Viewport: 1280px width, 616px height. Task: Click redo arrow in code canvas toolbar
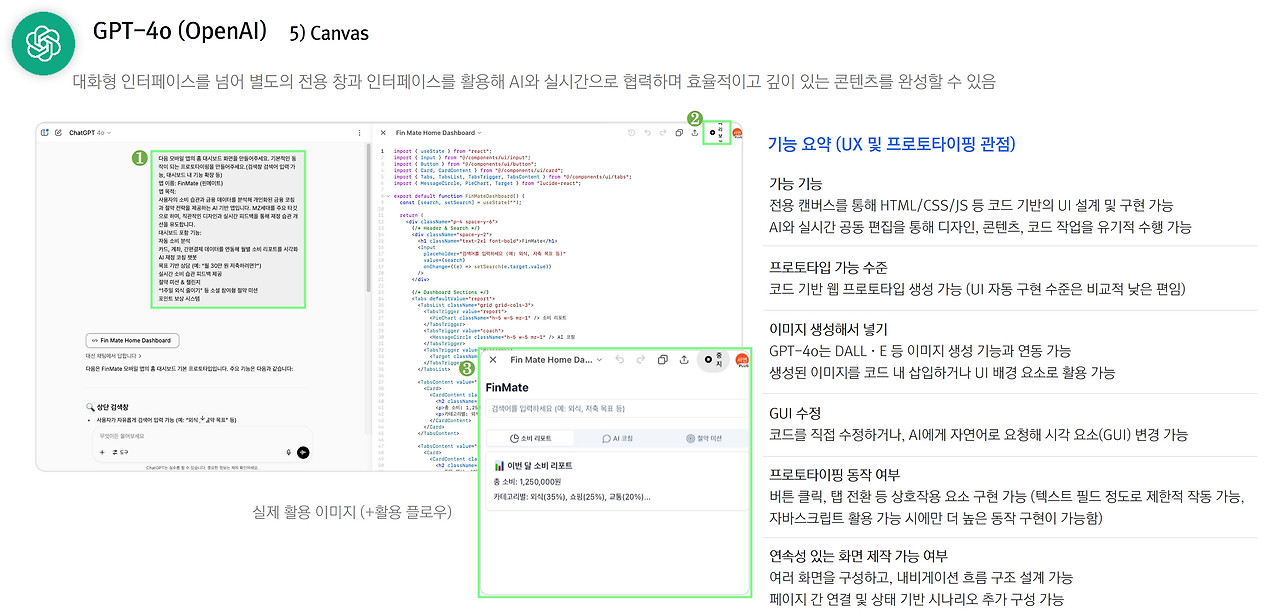pyautogui.click(x=662, y=132)
